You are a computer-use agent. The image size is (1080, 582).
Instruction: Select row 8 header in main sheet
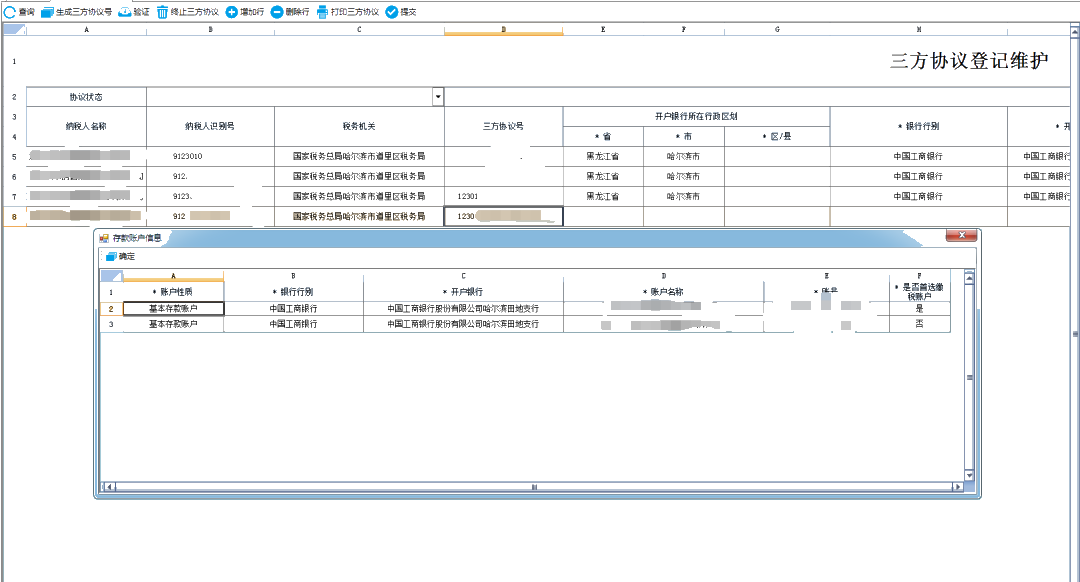pos(14,216)
